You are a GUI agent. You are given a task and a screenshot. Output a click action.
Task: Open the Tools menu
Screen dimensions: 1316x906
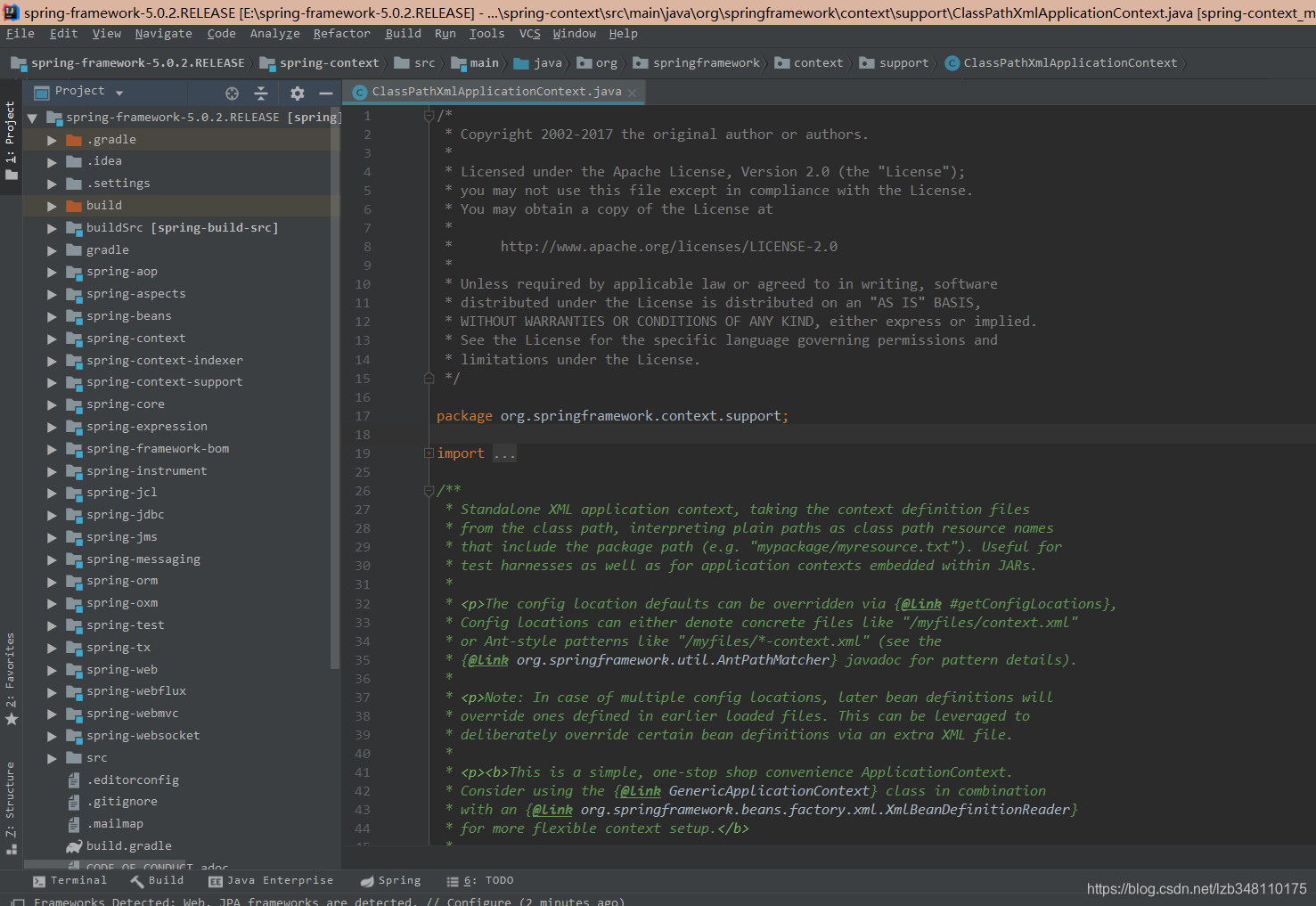[x=486, y=34]
